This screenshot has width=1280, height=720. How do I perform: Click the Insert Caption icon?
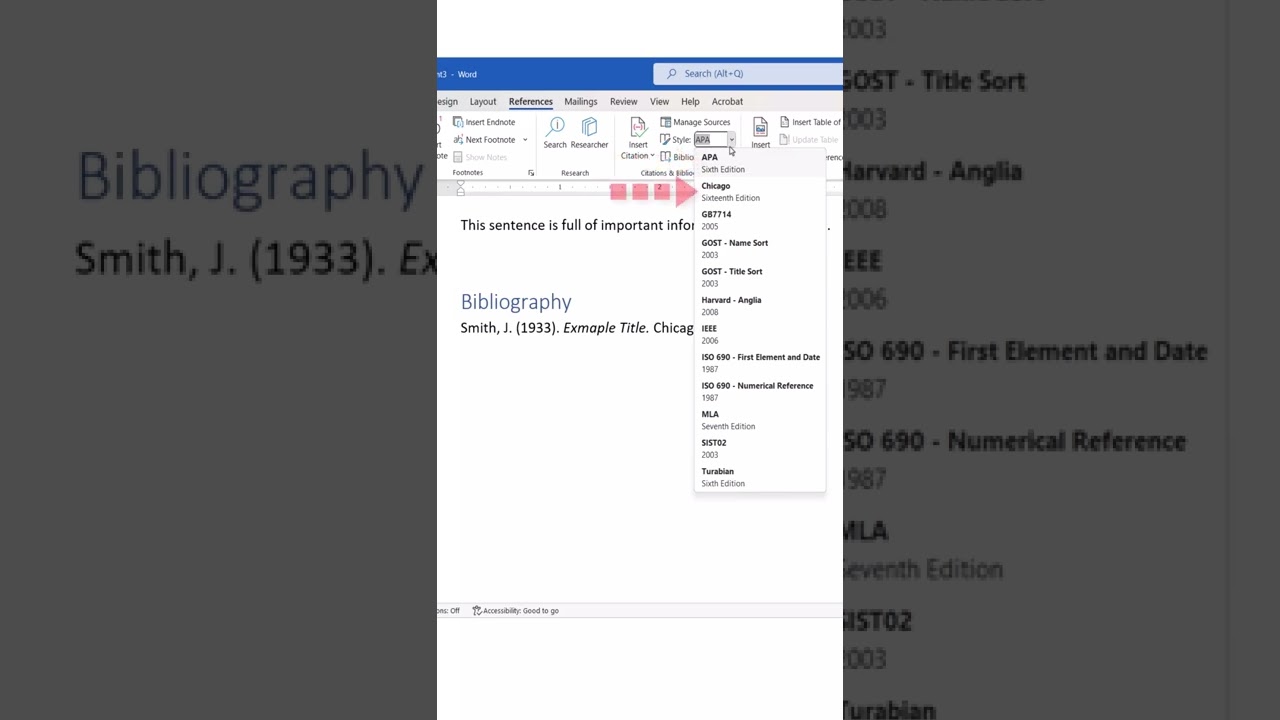click(x=760, y=127)
